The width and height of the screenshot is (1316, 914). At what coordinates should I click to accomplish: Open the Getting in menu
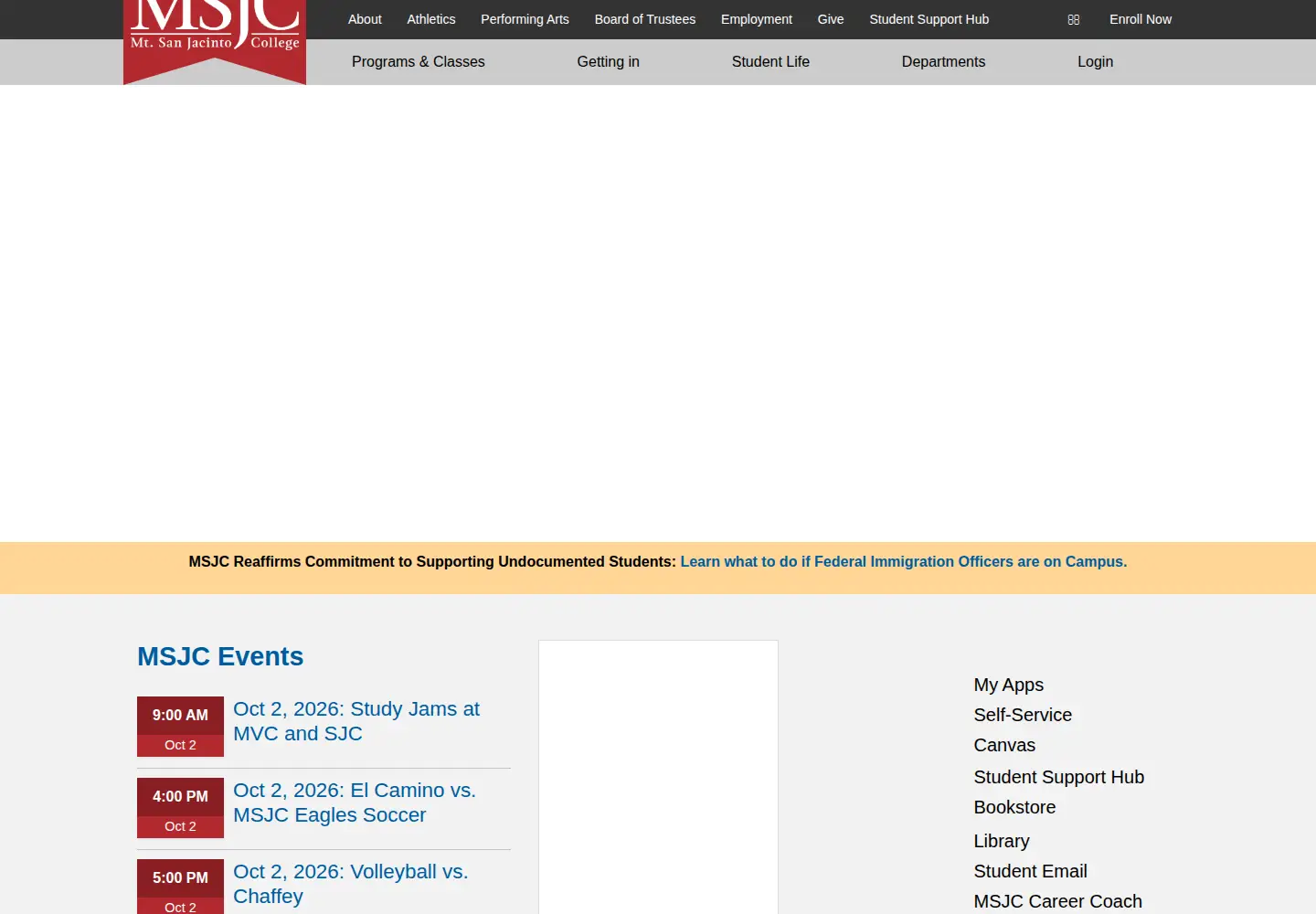point(609,62)
